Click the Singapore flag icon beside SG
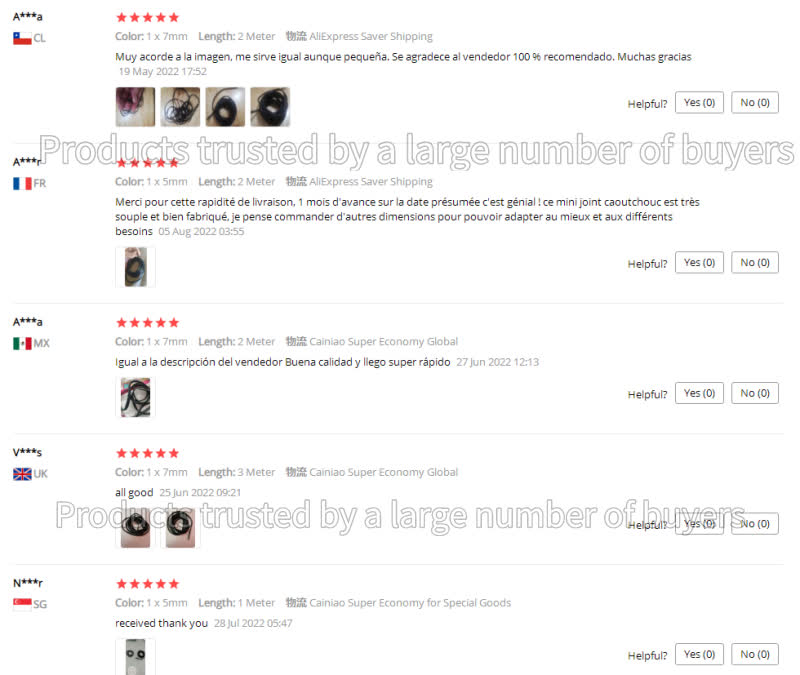This screenshot has height=675, width=800. coord(22,604)
